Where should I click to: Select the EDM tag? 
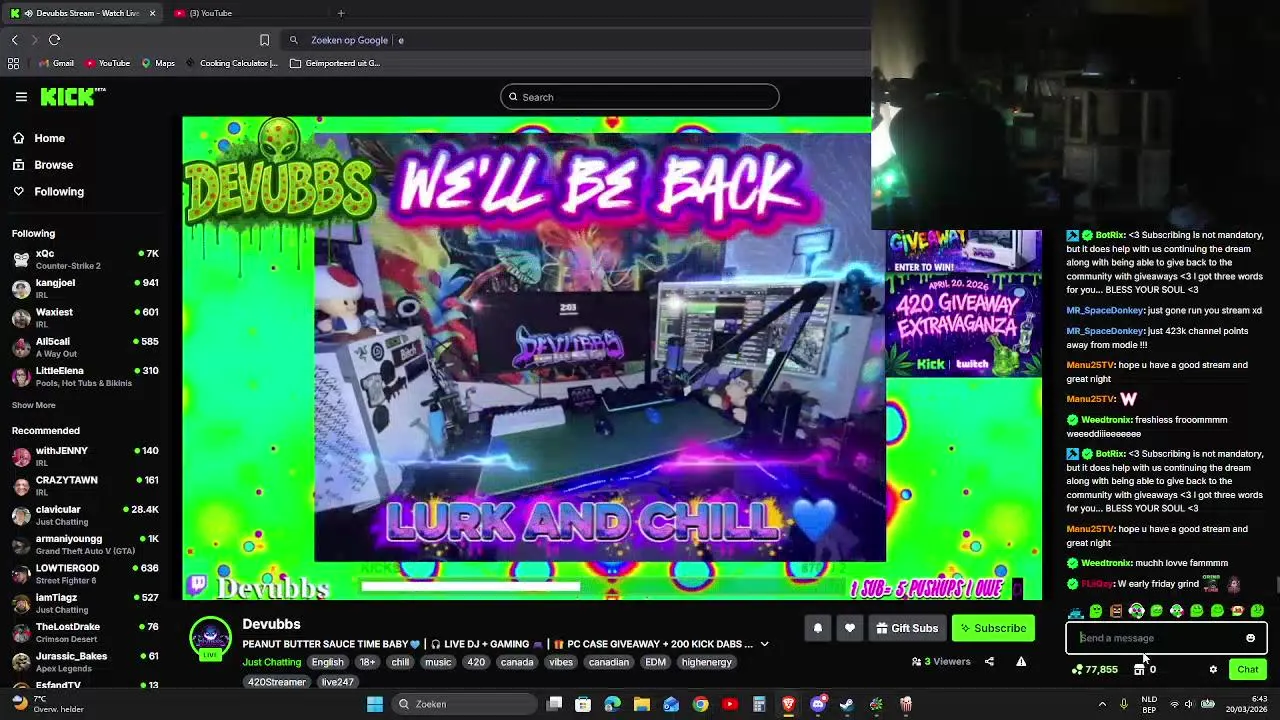(656, 662)
